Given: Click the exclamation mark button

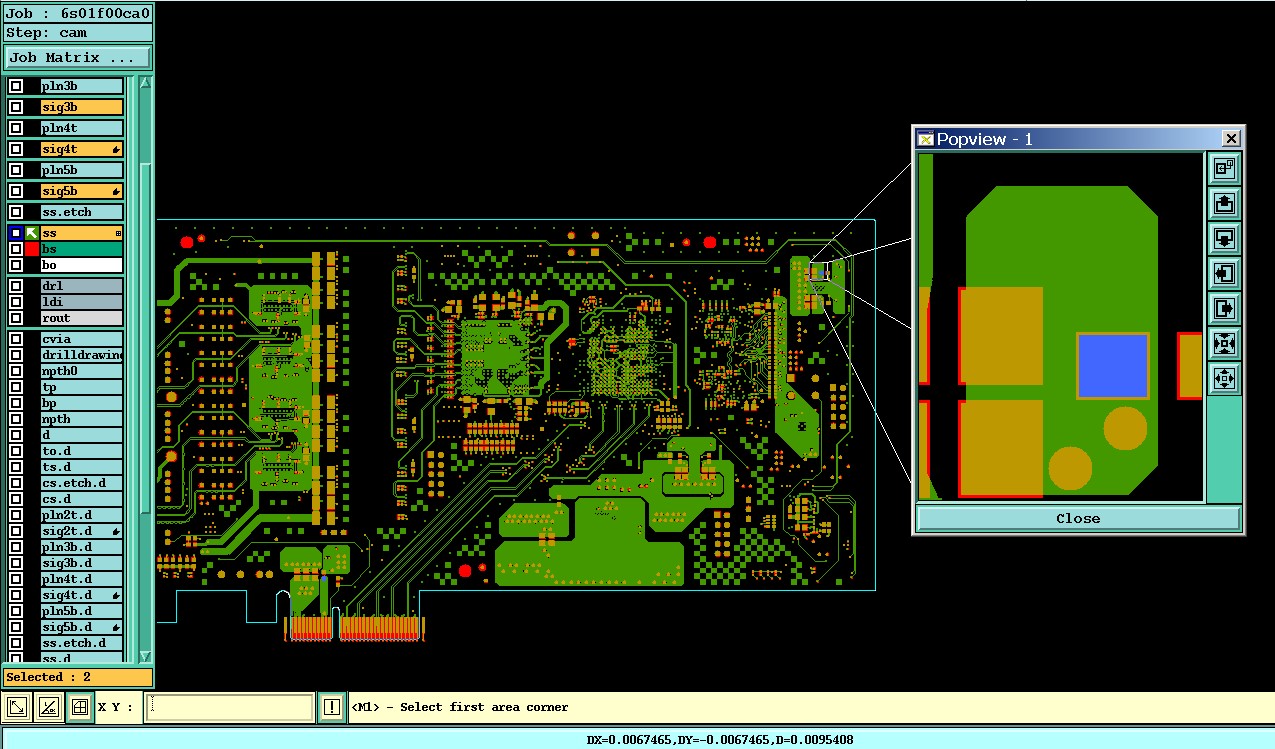Looking at the screenshot, I should click(x=333, y=708).
